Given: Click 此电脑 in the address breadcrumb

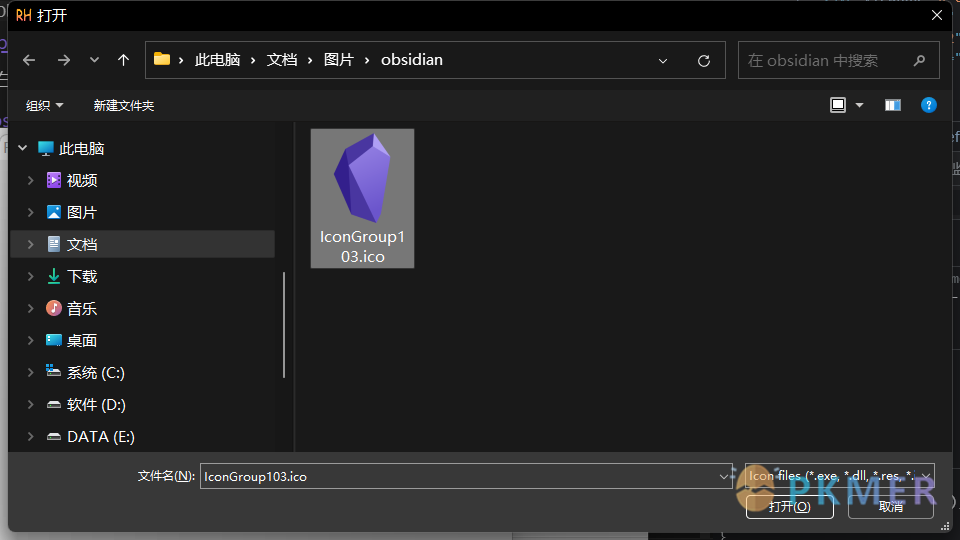Looking at the screenshot, I should pyautogui.click(x=217, y=60).
